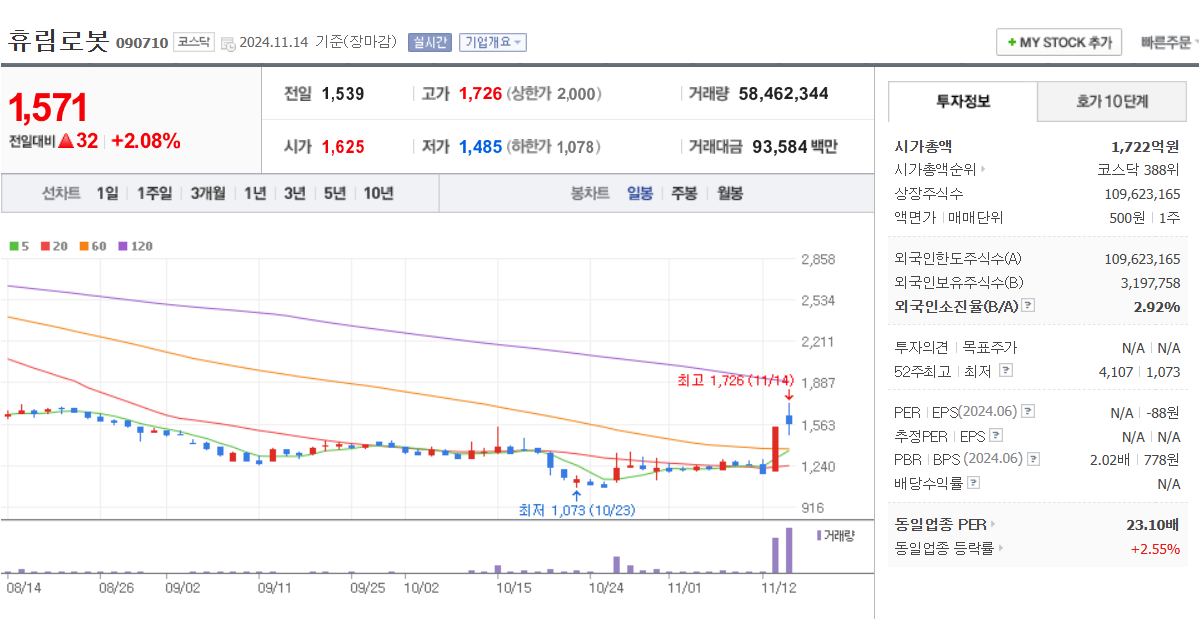Image resolution: width=1199 pixels, height=619 pixels.
Task: Open help icon next to 52주최고 최저
Action: (1006, 371)
